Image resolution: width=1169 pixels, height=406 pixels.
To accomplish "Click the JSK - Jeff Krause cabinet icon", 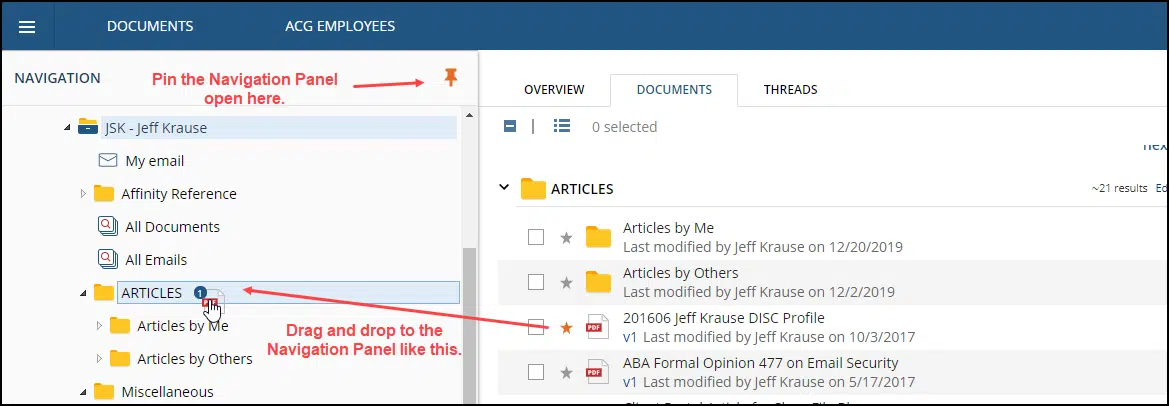I will pos(88,127).
